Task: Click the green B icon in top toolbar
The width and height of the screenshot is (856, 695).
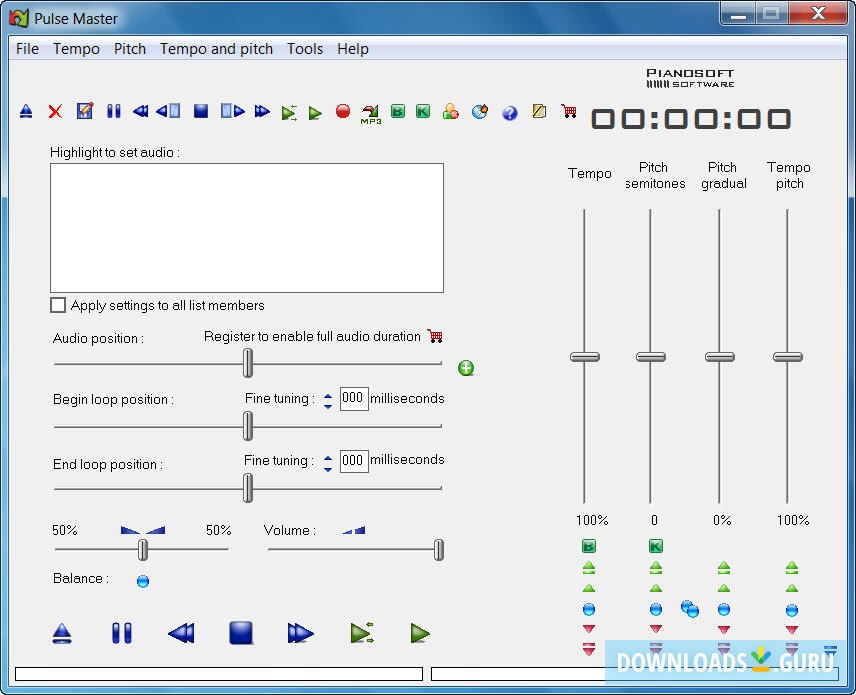Action: pos(398,111)
